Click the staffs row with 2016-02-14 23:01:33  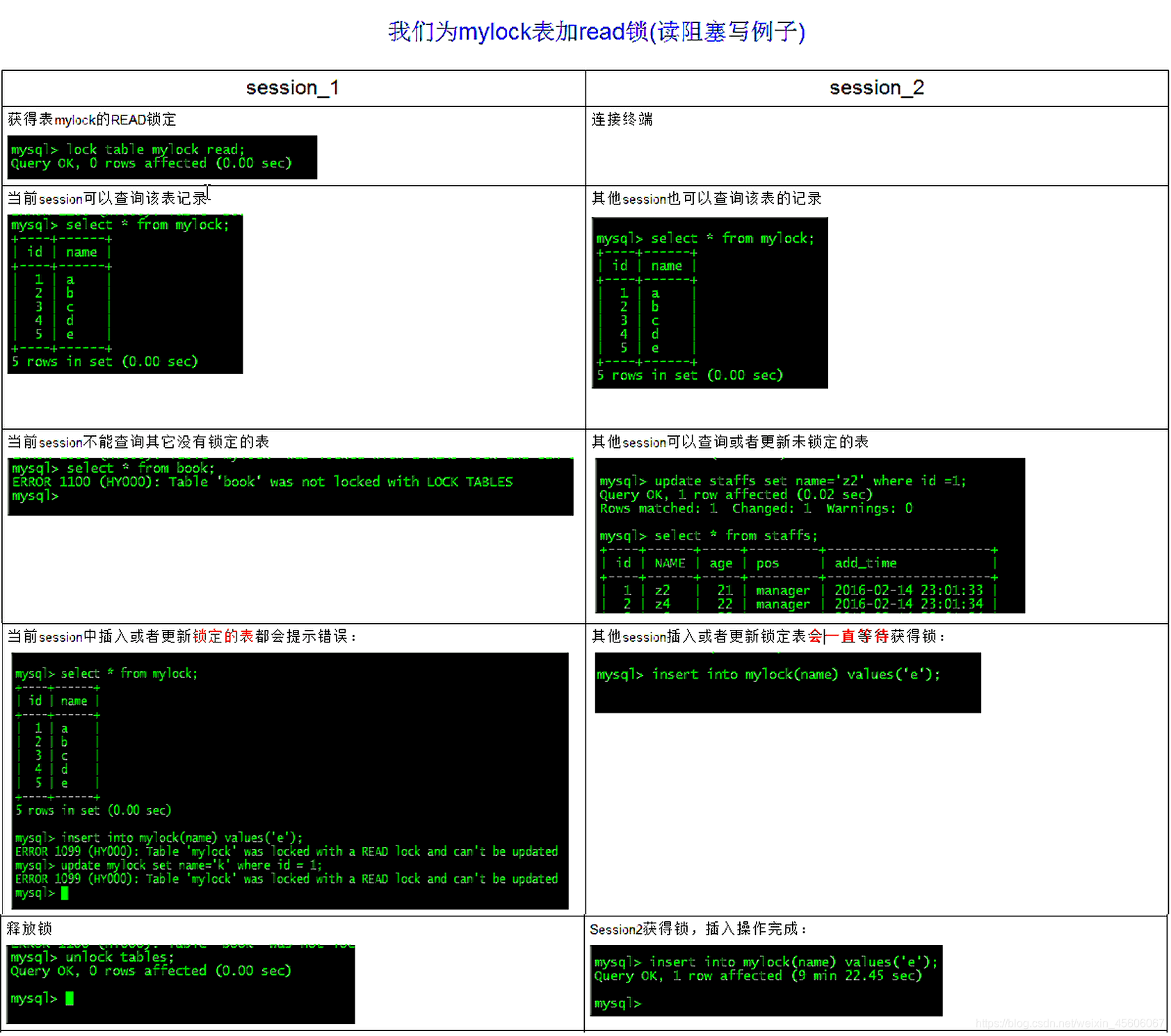coord(800,590)
